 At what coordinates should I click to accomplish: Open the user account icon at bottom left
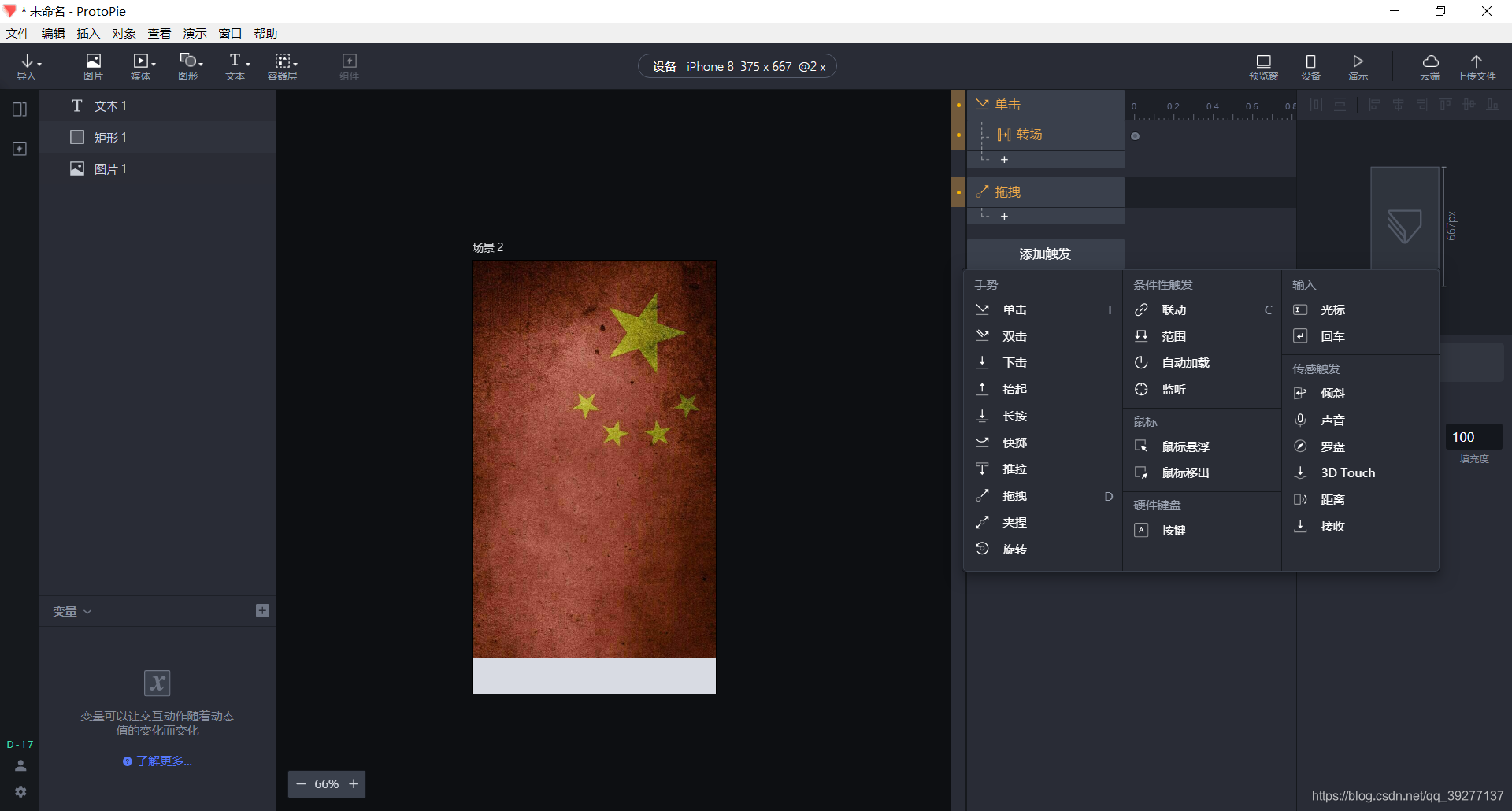click(20, 765)
